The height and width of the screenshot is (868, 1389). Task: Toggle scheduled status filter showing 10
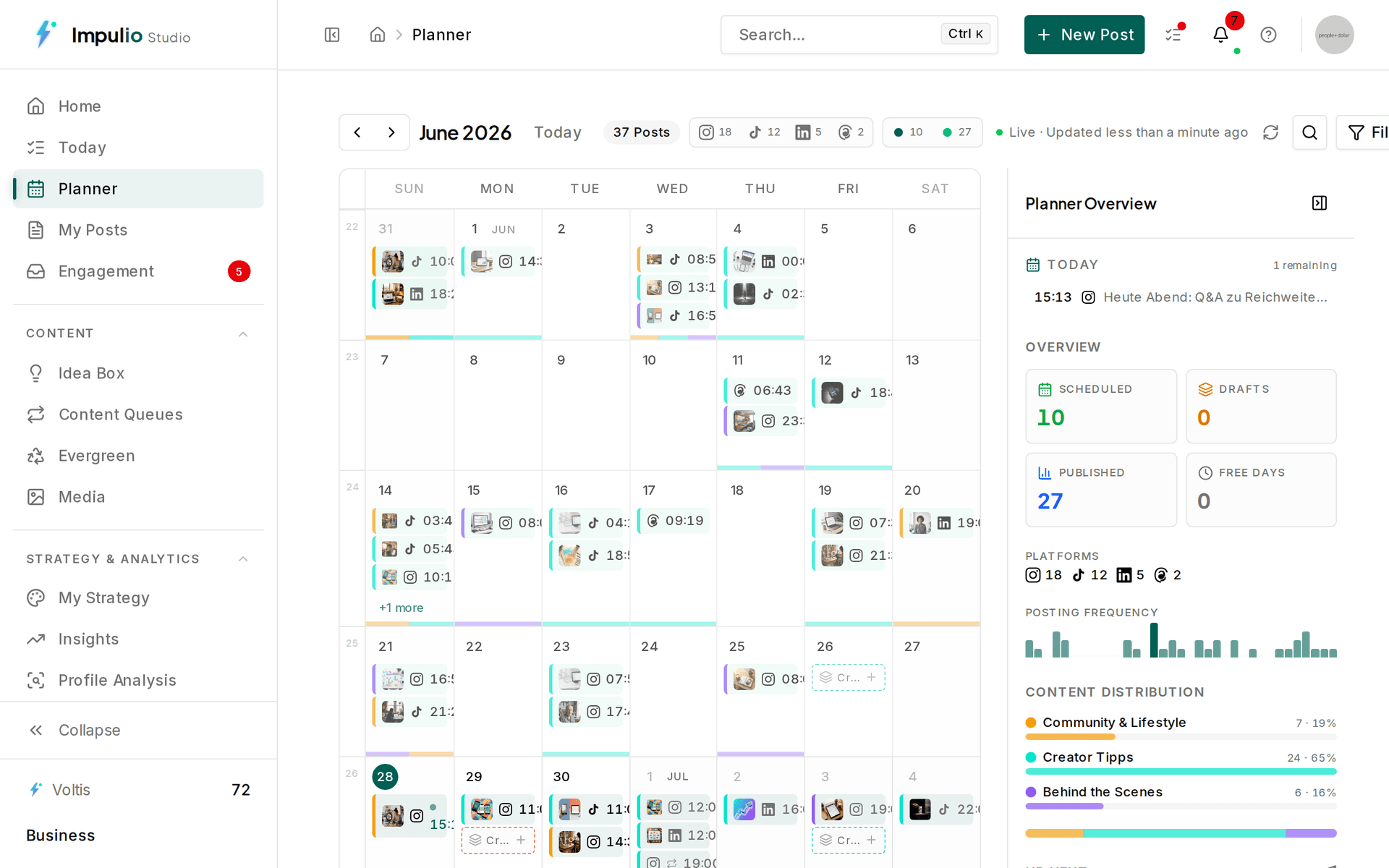(x=909, y=132)
